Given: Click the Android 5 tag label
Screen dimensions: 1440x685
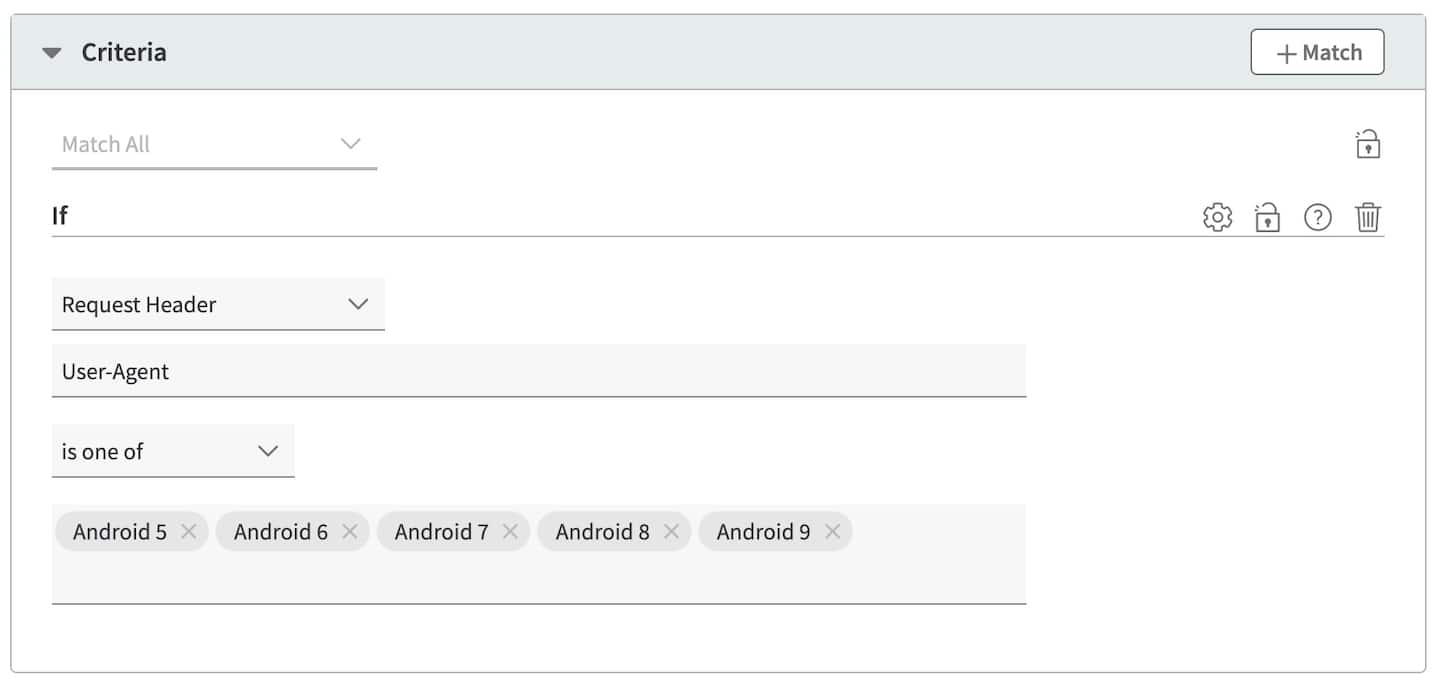Looking at the screenshot, I should 120,532.
